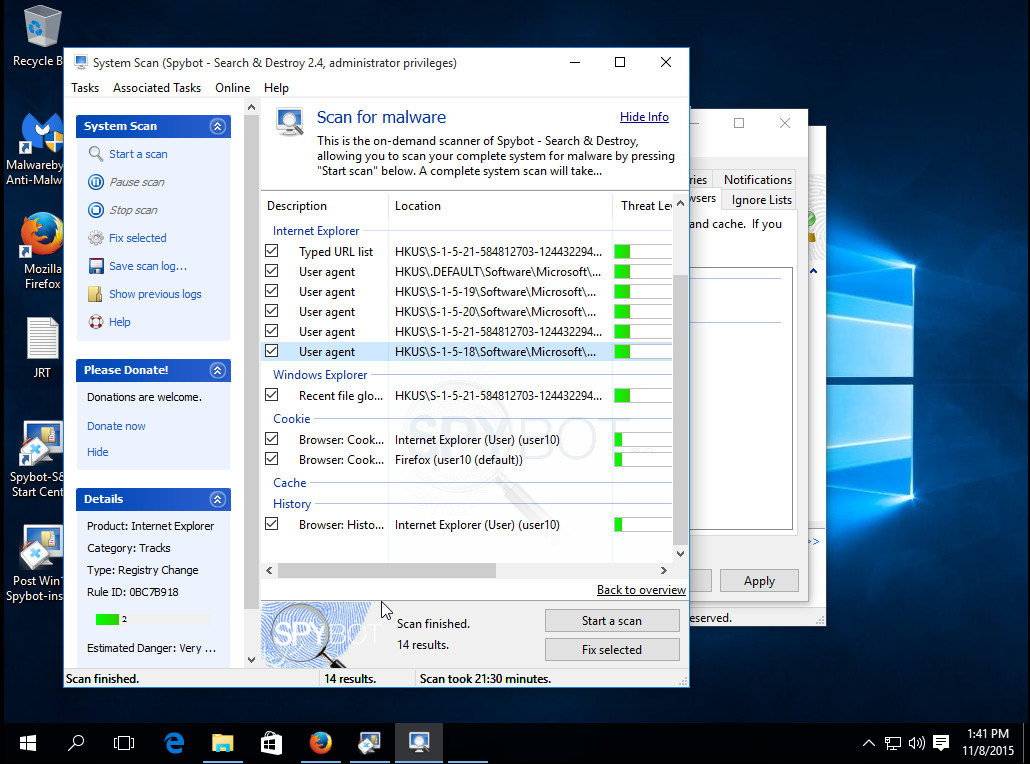Viewport: 1030px width, 764px height.
Task: Click the Hide Info link
Action: point(644,117)
